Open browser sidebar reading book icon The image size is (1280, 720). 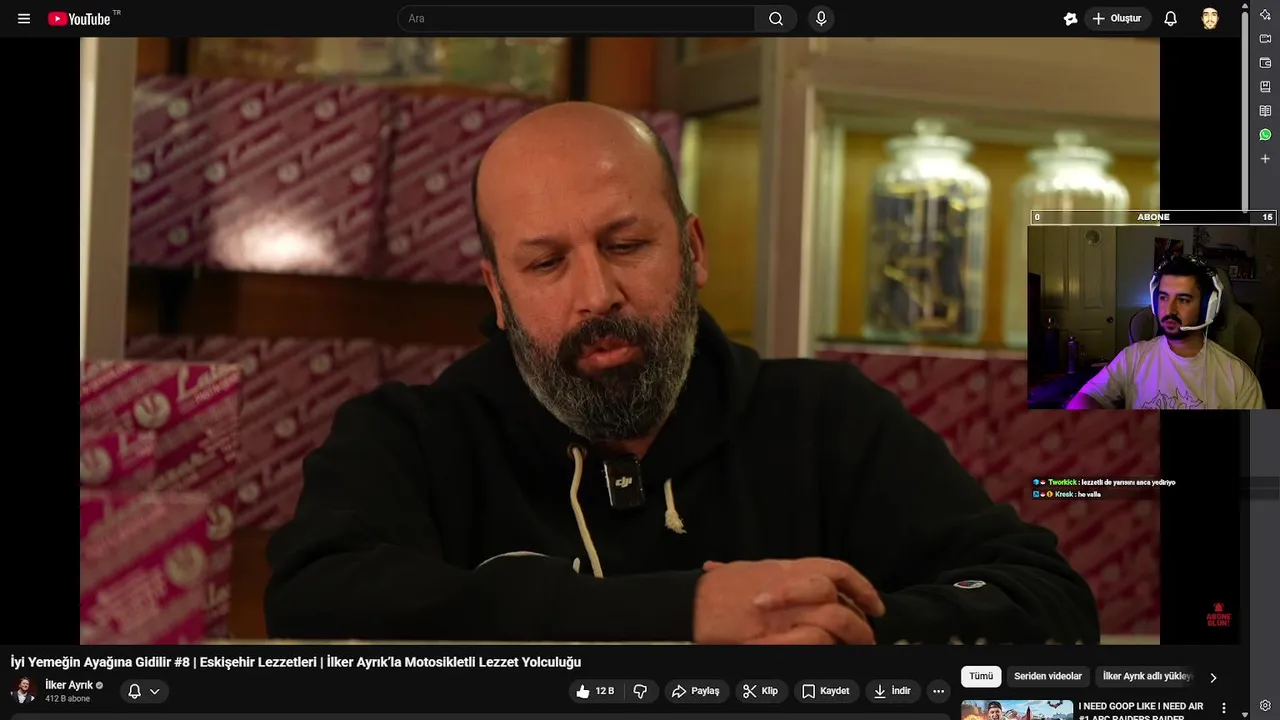1265,111
